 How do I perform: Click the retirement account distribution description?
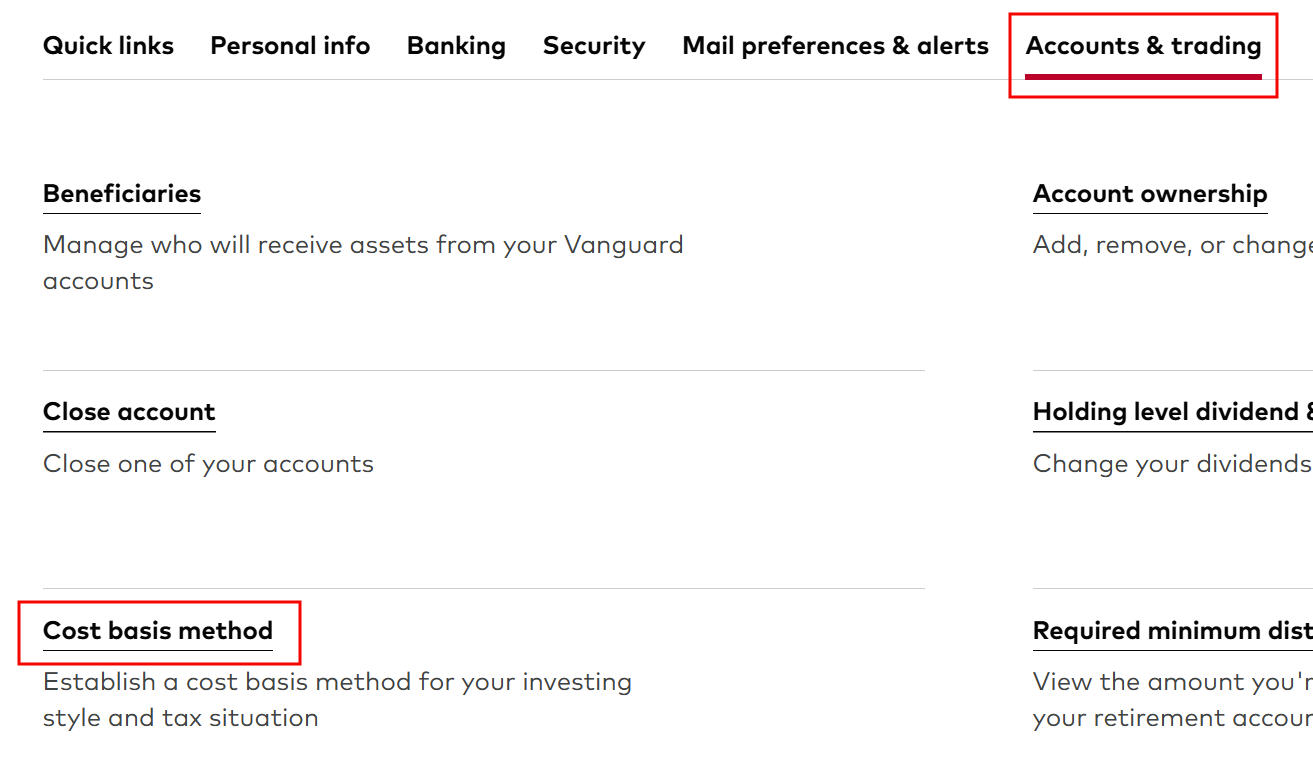1170,699
